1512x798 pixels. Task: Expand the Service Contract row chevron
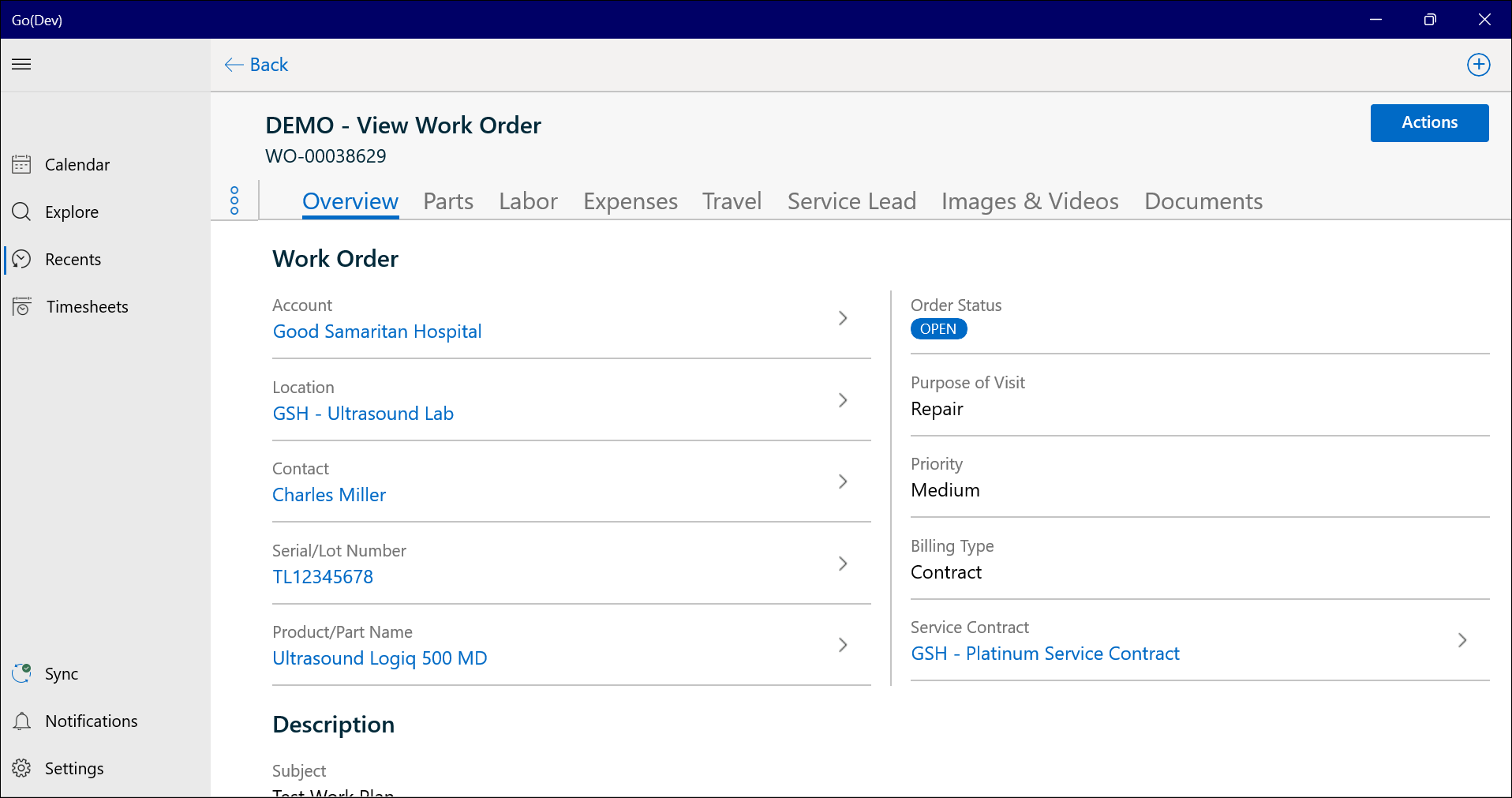tap(1462, 640)
